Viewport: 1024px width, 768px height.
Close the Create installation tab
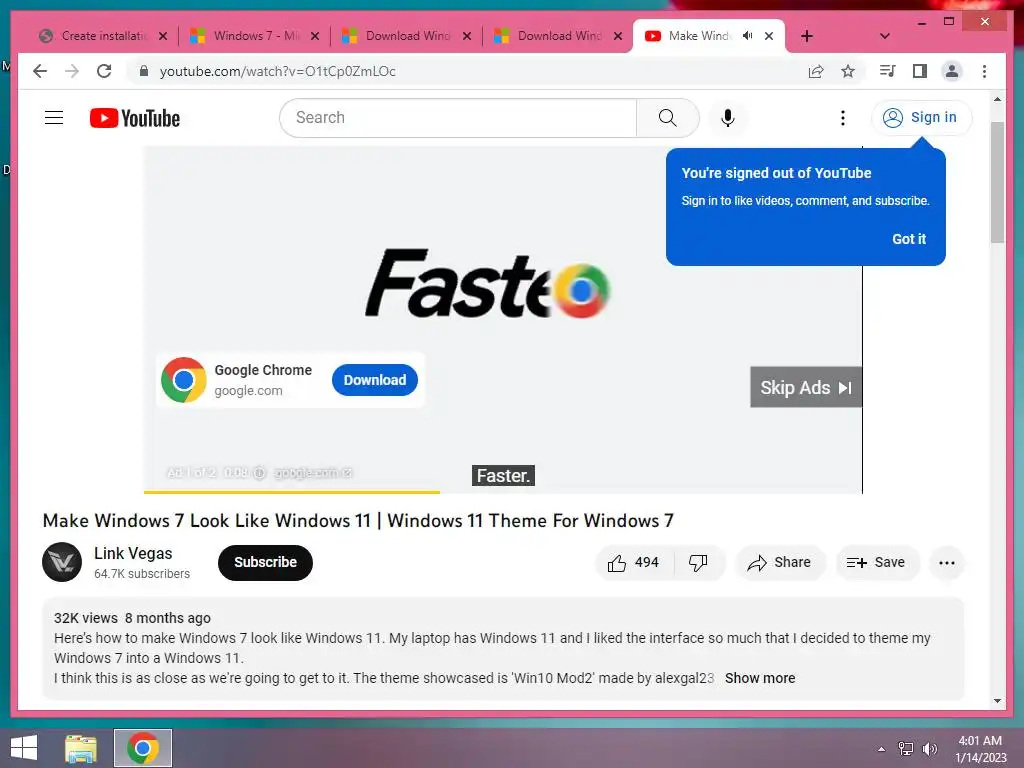(x=163, y=36)
